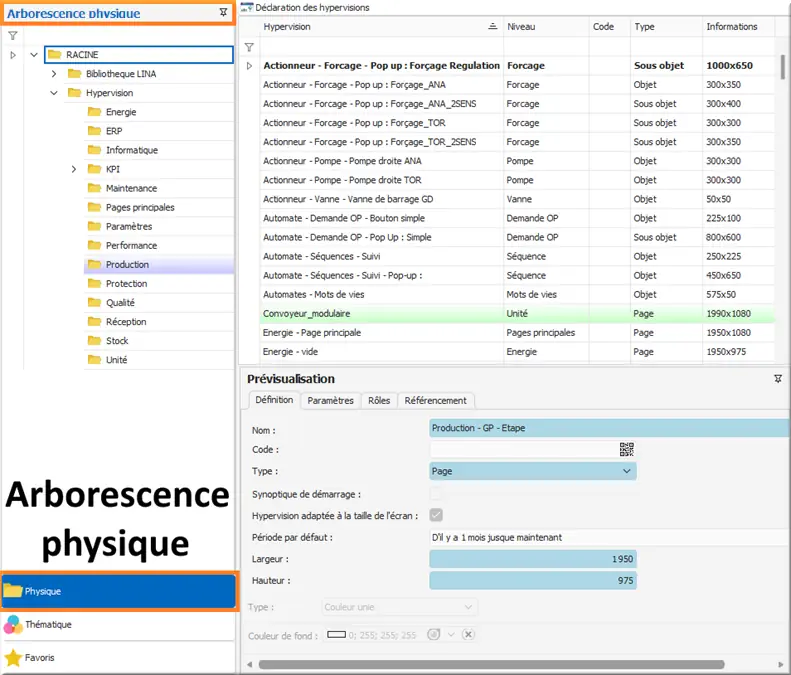Switch to the Paramètres tab
The width and height of the screenshot is (791, 675).
click(x=330, y=401)
